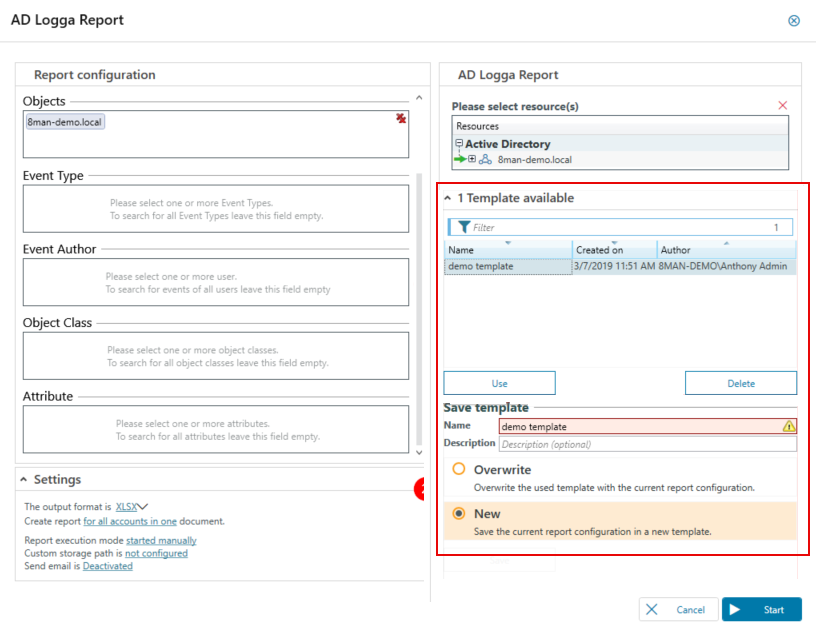The width and height of the screenshot is (816, 630).
Task: Select the New template radio option
Action: tap(459, 513)
